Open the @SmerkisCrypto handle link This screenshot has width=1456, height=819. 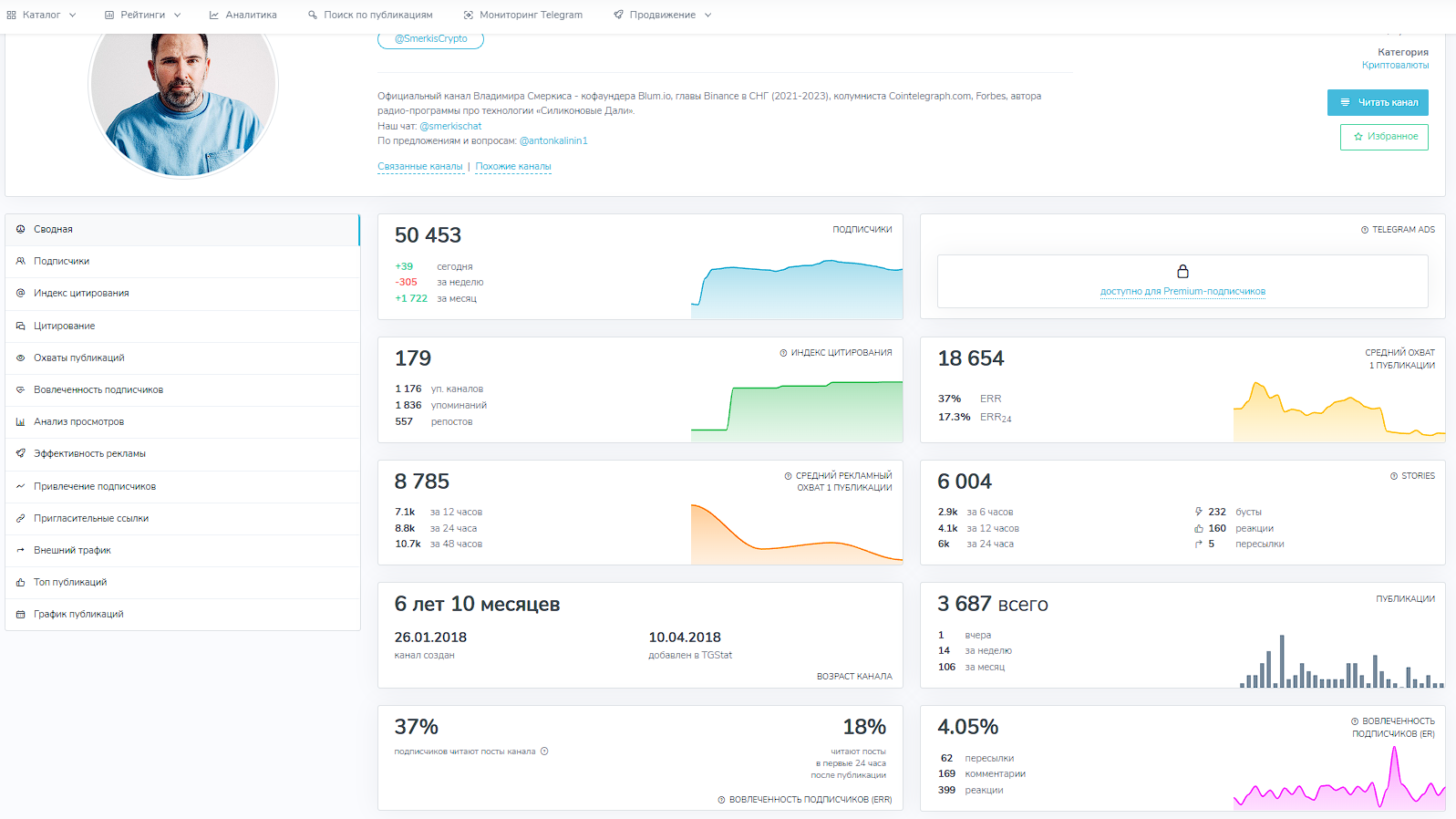(x=430, y=38)
